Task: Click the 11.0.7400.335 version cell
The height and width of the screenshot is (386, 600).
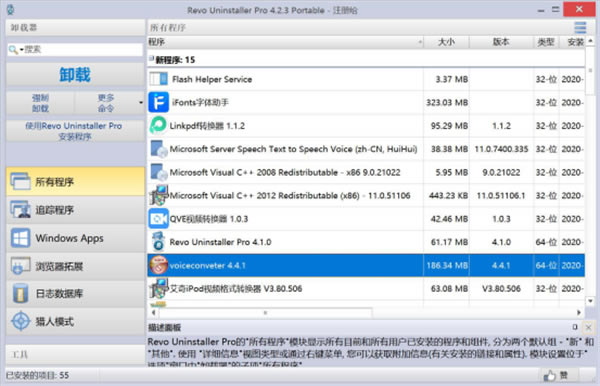Action: click(501, 149)
